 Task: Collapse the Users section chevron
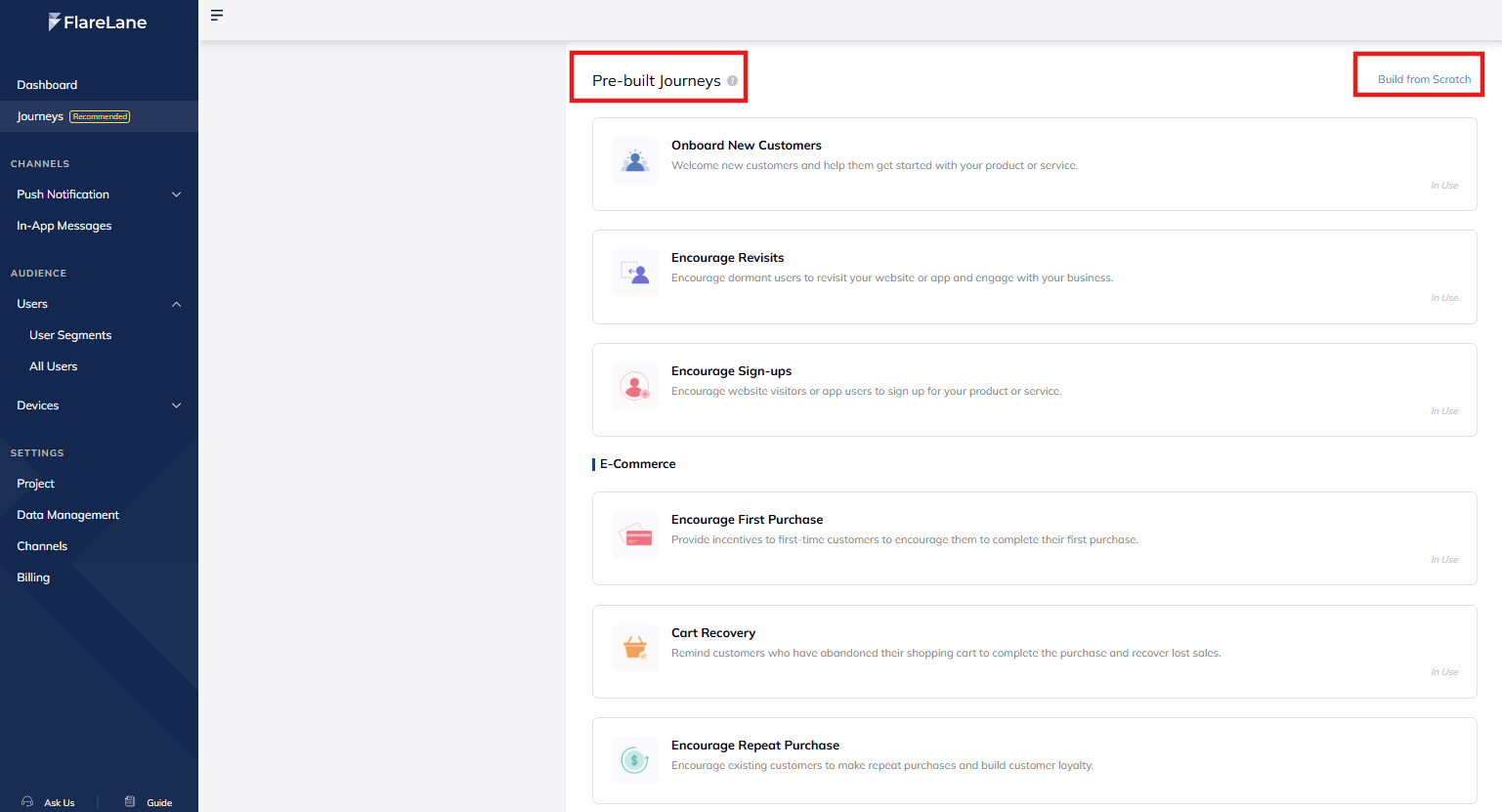pos(177,304)
